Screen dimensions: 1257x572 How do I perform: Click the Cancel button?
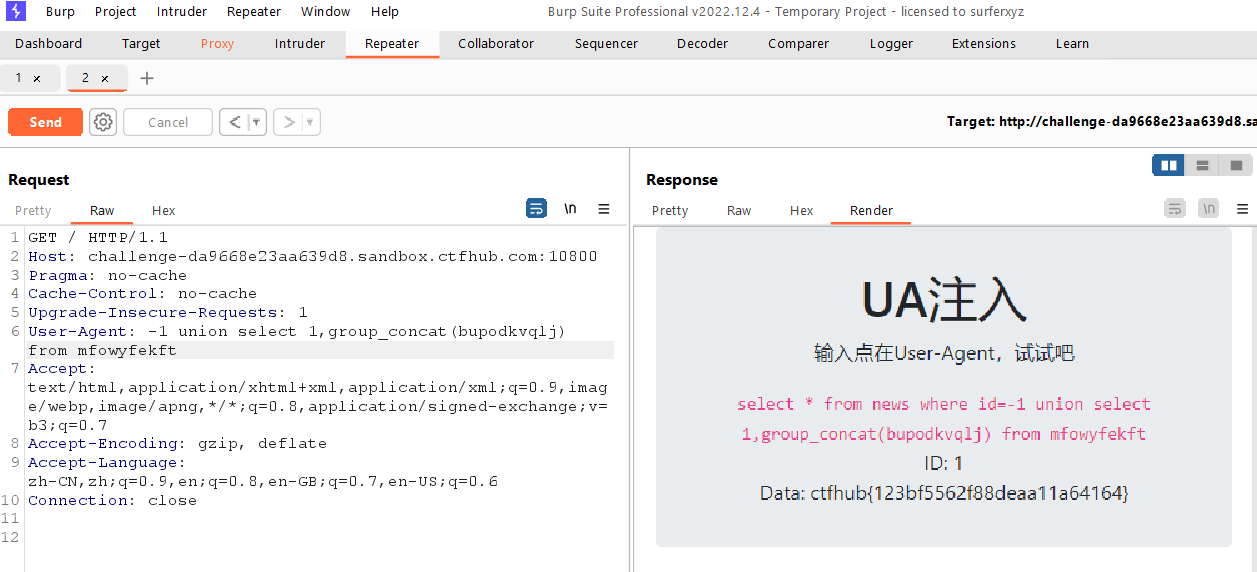168,122
